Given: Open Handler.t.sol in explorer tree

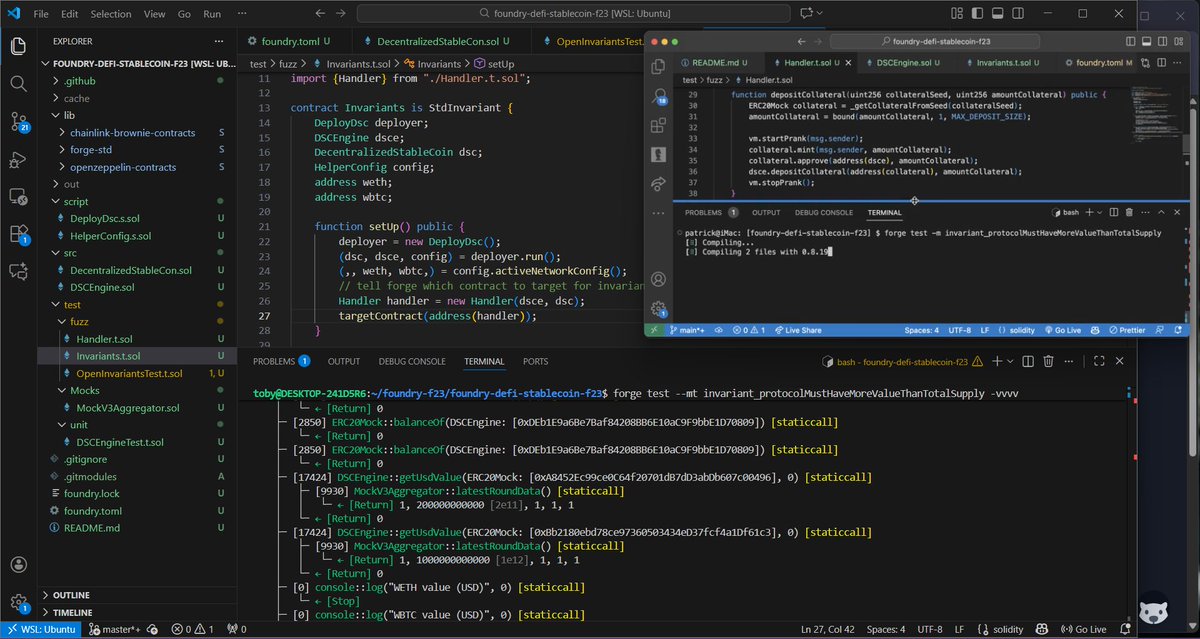Looking at the screenshot, I should (138, 338).
